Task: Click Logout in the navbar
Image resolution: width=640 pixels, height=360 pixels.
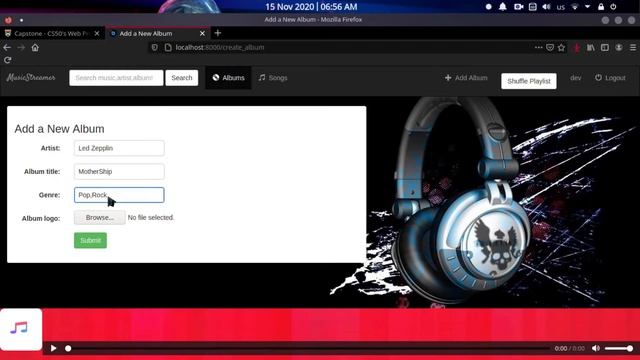Action: coord(610,78)
